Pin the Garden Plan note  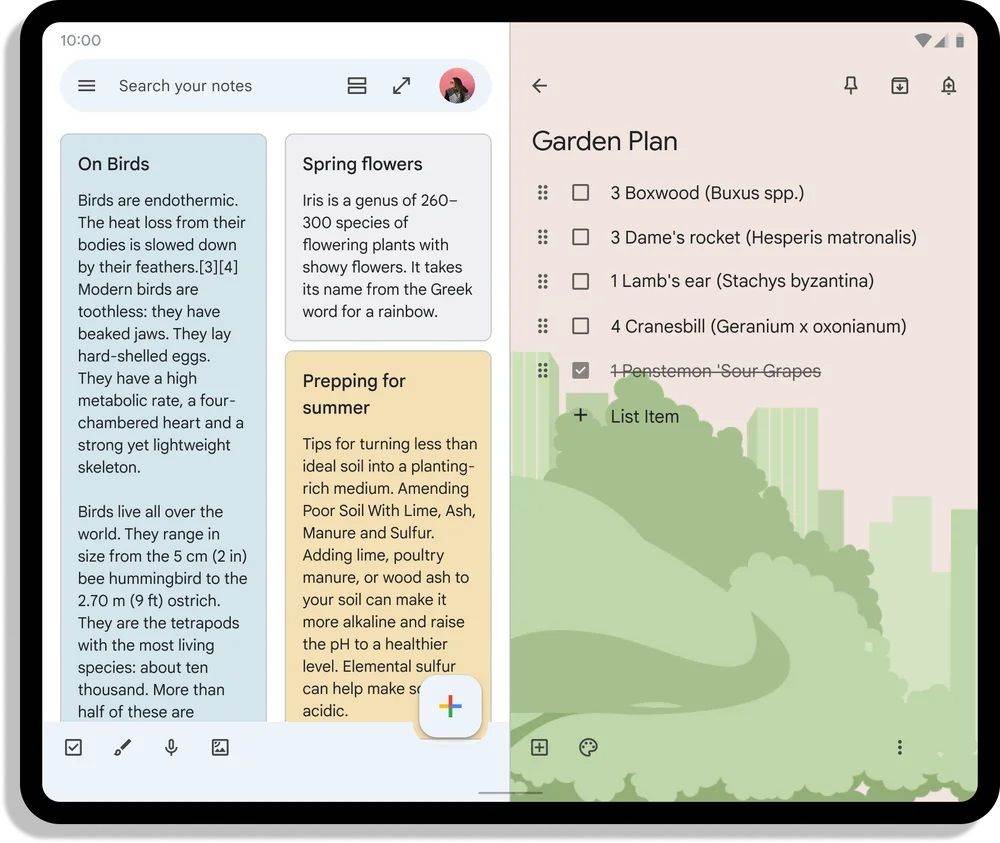tap(850, 86)
